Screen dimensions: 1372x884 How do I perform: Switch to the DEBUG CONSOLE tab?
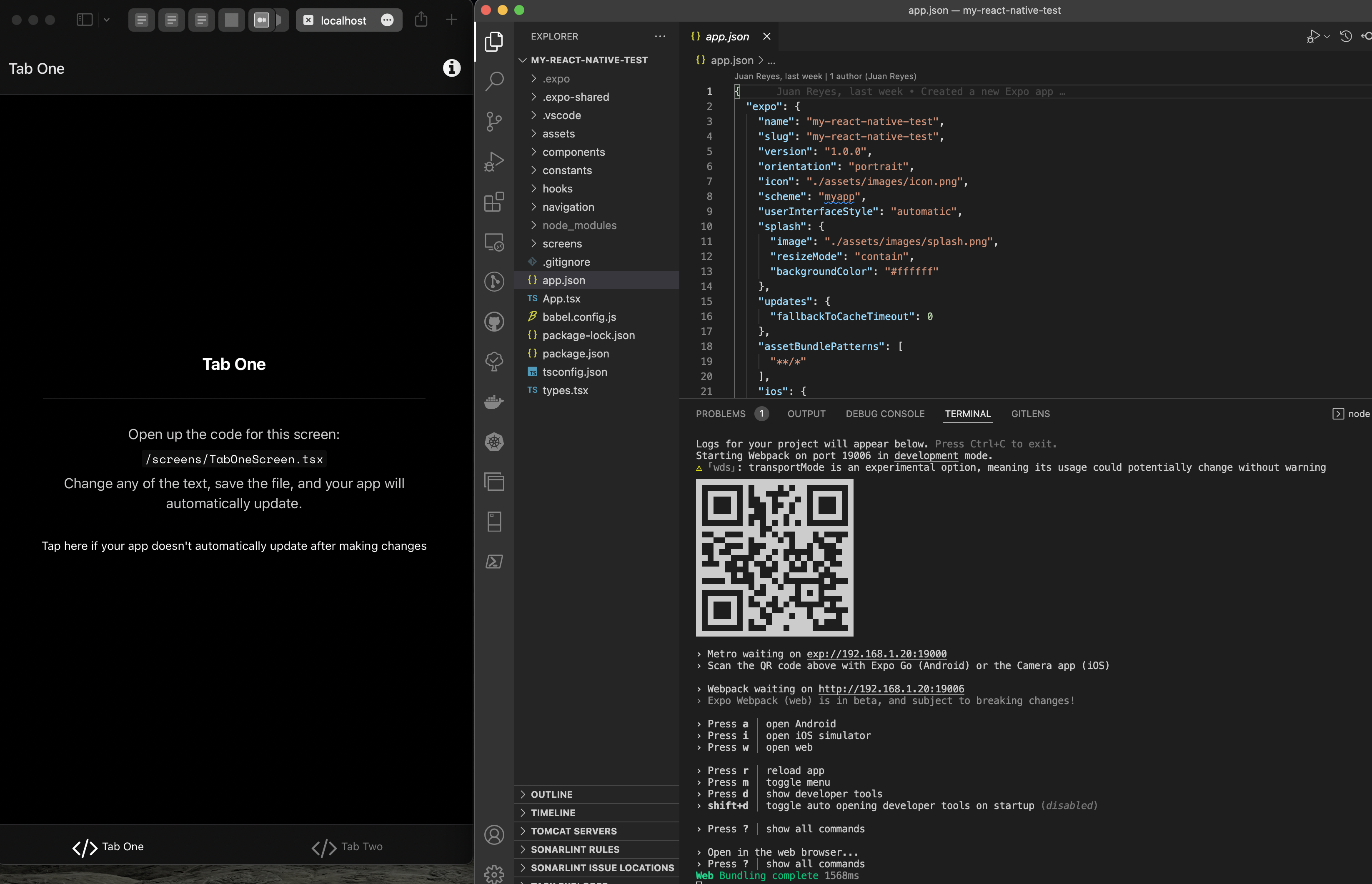coord(884,414)
